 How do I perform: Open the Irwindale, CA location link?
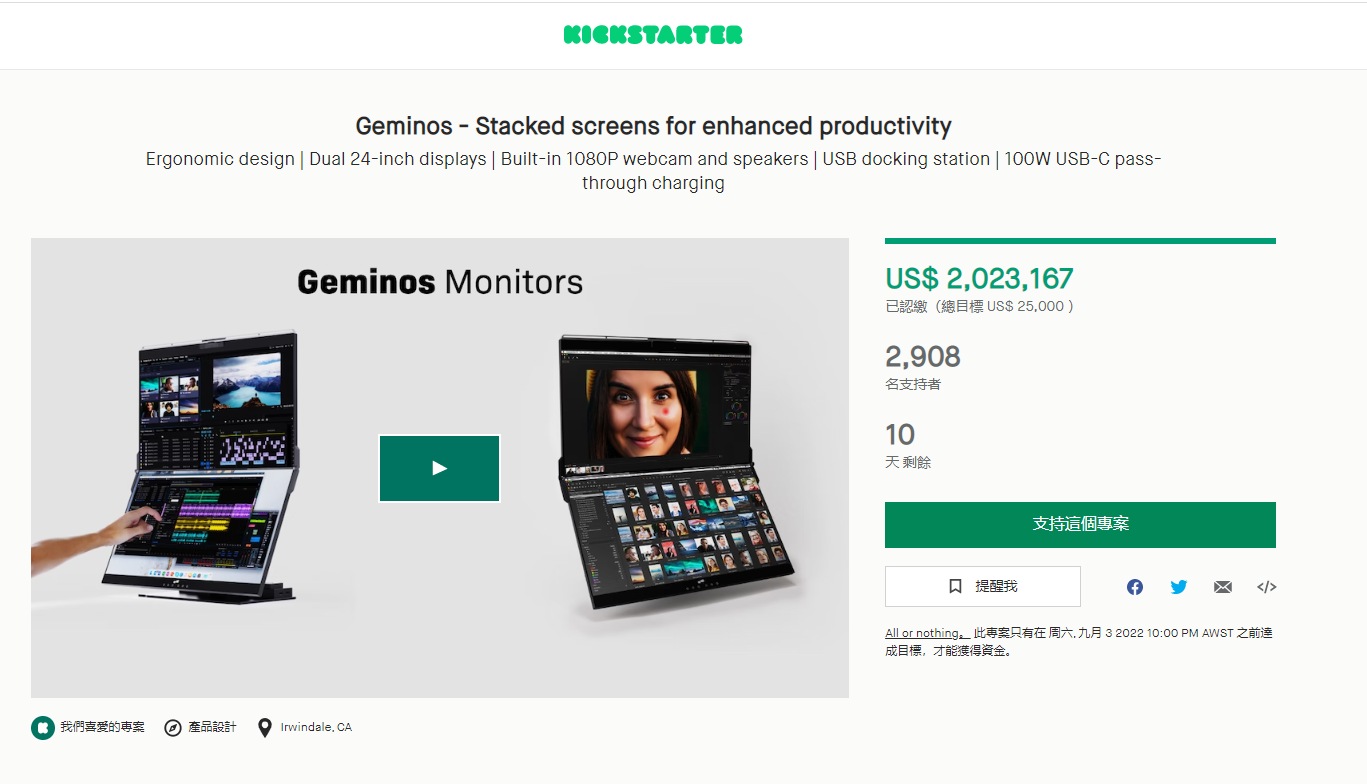point(316,727)
